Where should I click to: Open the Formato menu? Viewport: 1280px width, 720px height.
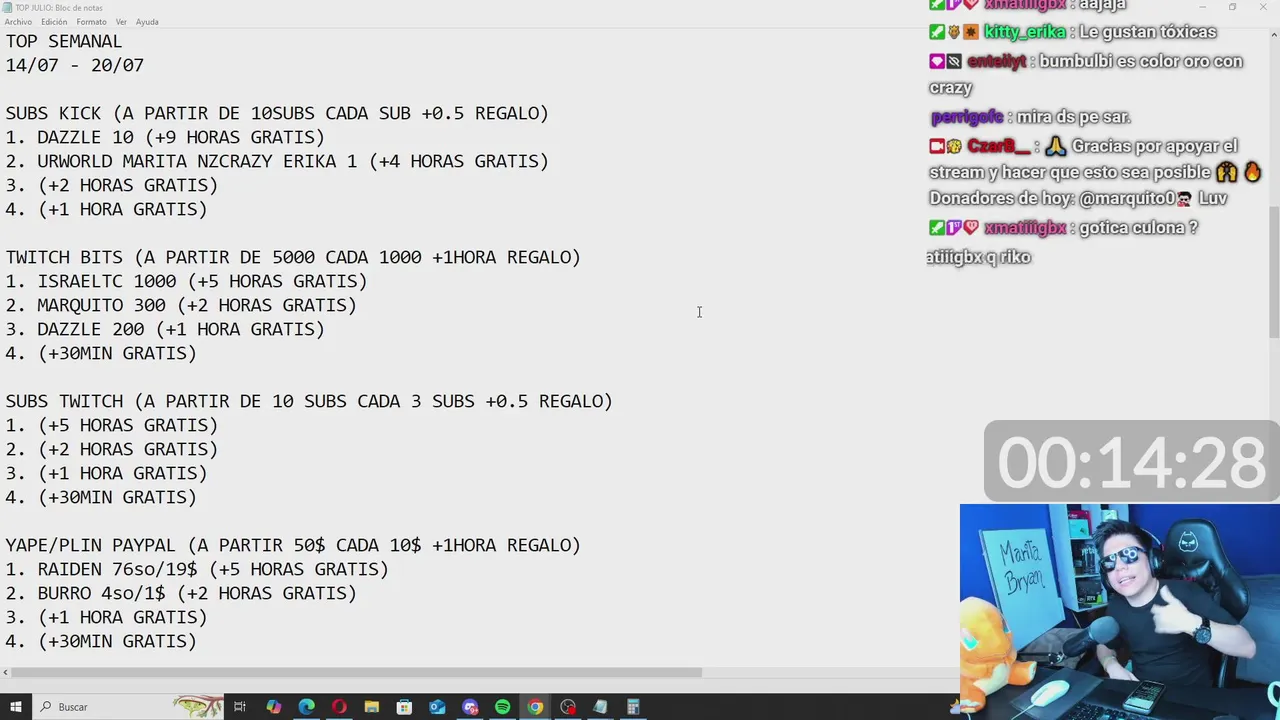click(x=91, y=21)
